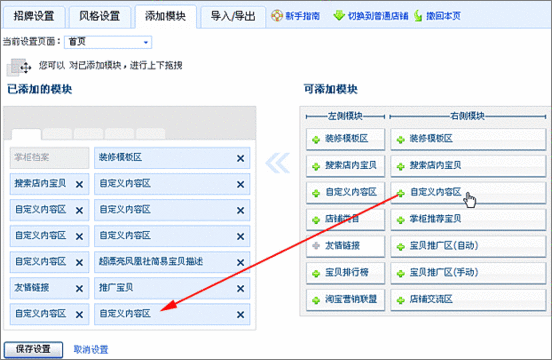Click the green arrow 切换到普通店铺 icon
This screenshot has width=552, height=360.
coord(339,15)
